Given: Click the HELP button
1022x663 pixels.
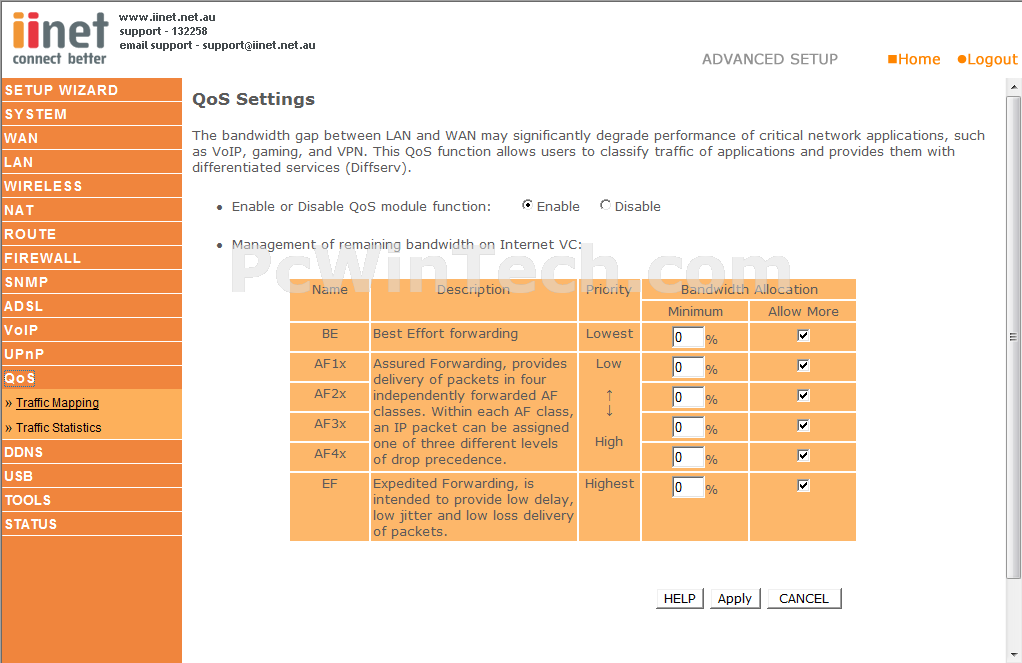Looking at the screenshot, I should [680, 598].
